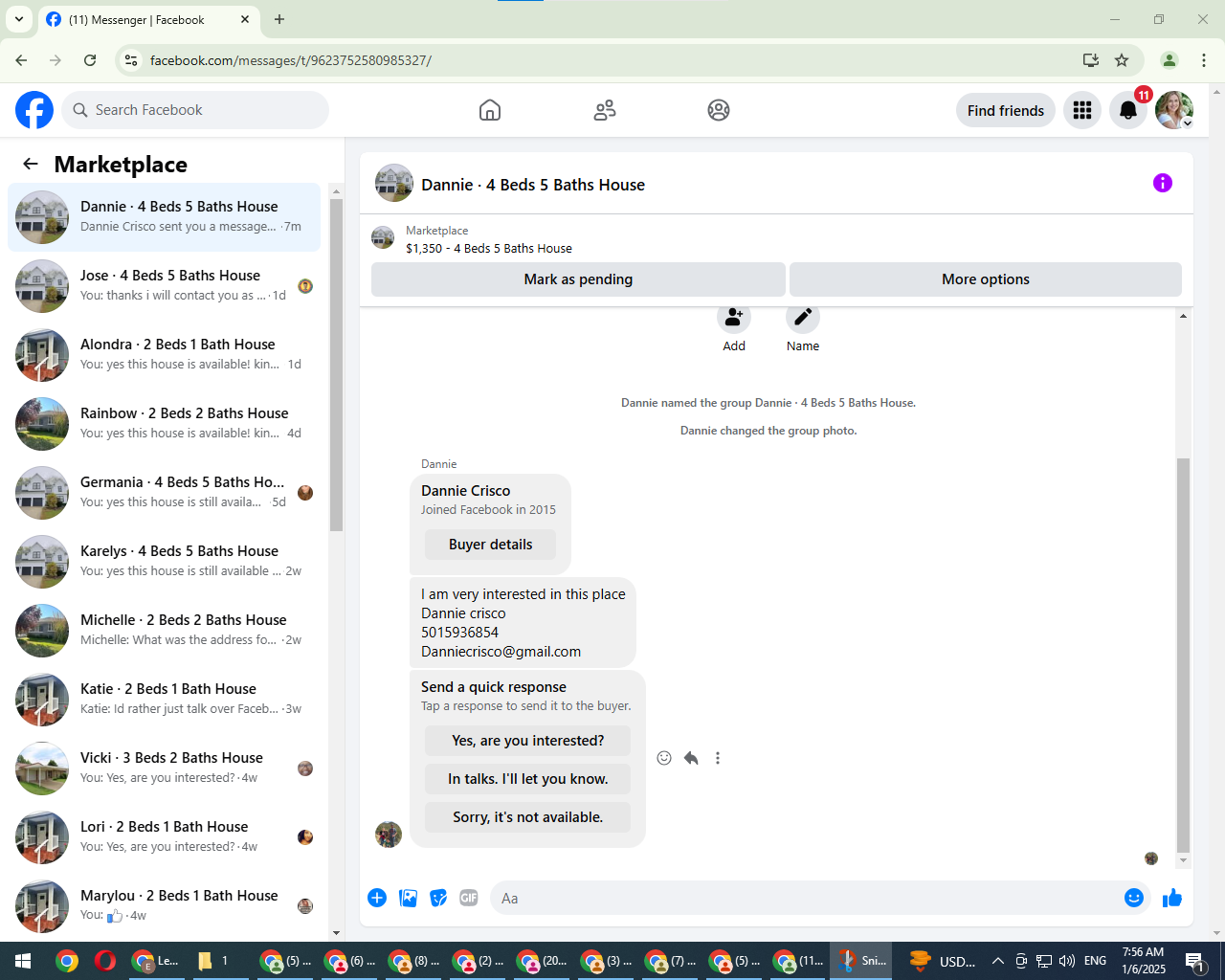This screenshot has height=980, width=1225.
Task: Open the Facebook home logo
Action: 34,110
